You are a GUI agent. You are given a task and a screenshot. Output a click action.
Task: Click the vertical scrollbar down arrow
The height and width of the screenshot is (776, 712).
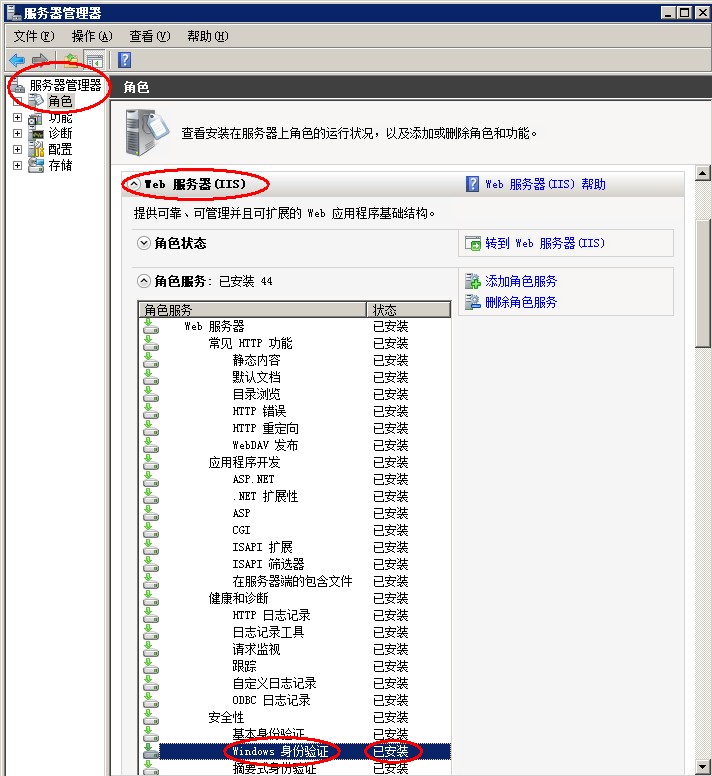tap(703, 766)
